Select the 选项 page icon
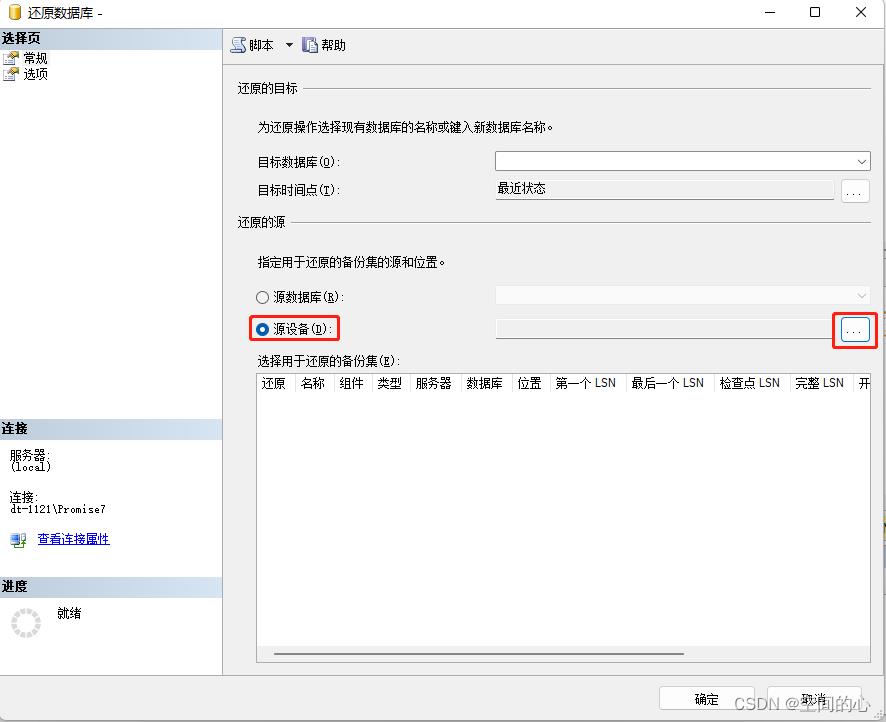The image size is (886, 722). click(11, 73)
